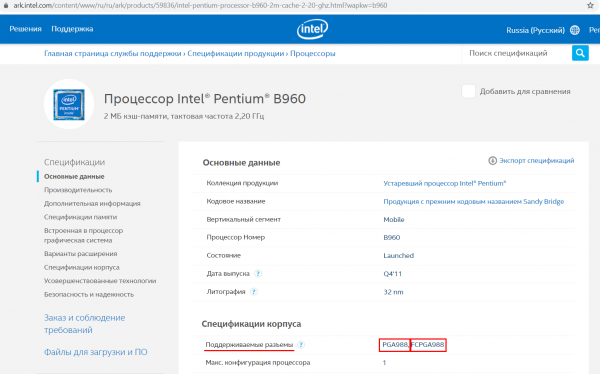Viewport: 600px width, 374px height.
Task: Open help icon next to Литография
Action: [x=253, y=292]
